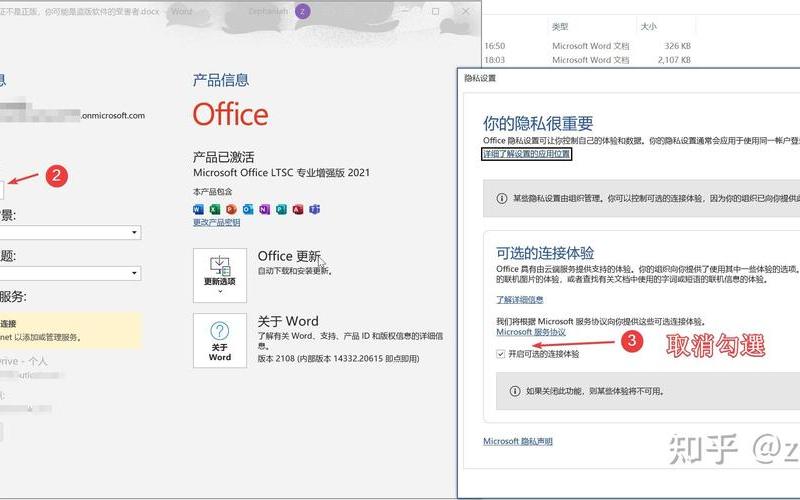Screen dimensions: 800x500
Task: Open the 更新选项 update options button
Action: tap(220, 276)
